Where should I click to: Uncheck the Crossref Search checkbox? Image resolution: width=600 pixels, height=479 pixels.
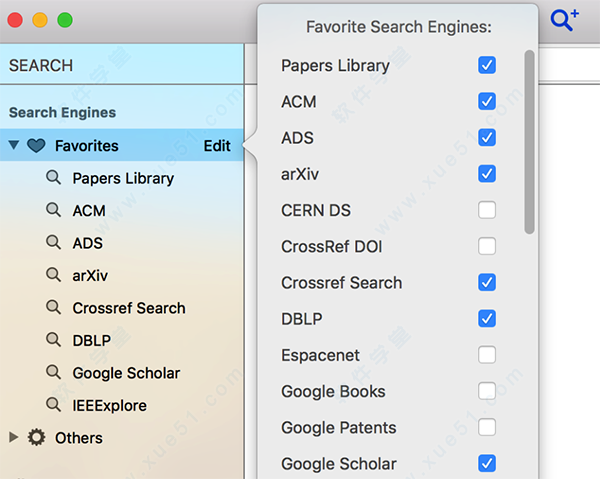click(x=487, y=282)
